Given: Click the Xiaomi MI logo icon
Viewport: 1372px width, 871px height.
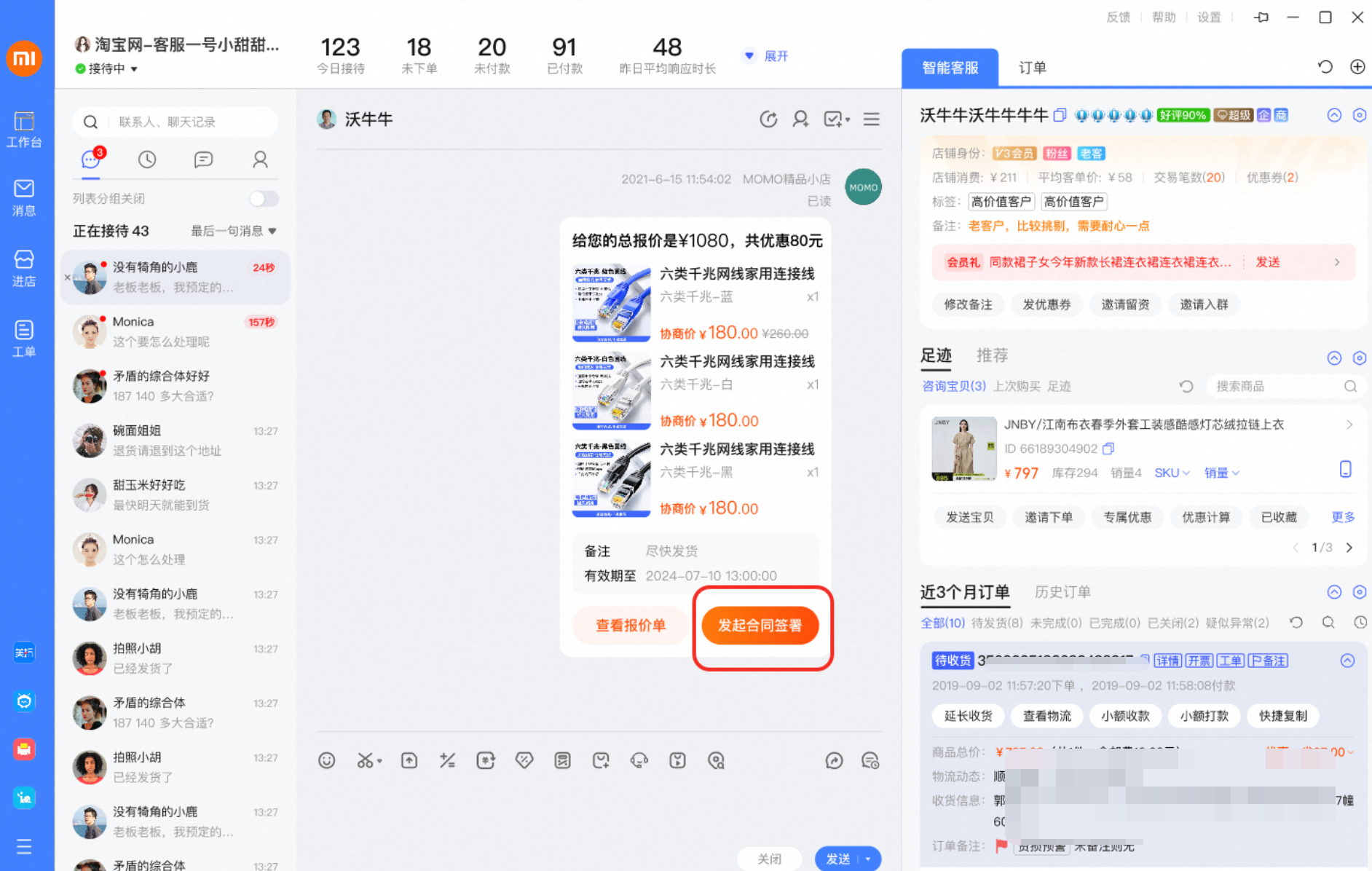Looking at the screenshot, I should pyautogui.click(x=24, y=58).
